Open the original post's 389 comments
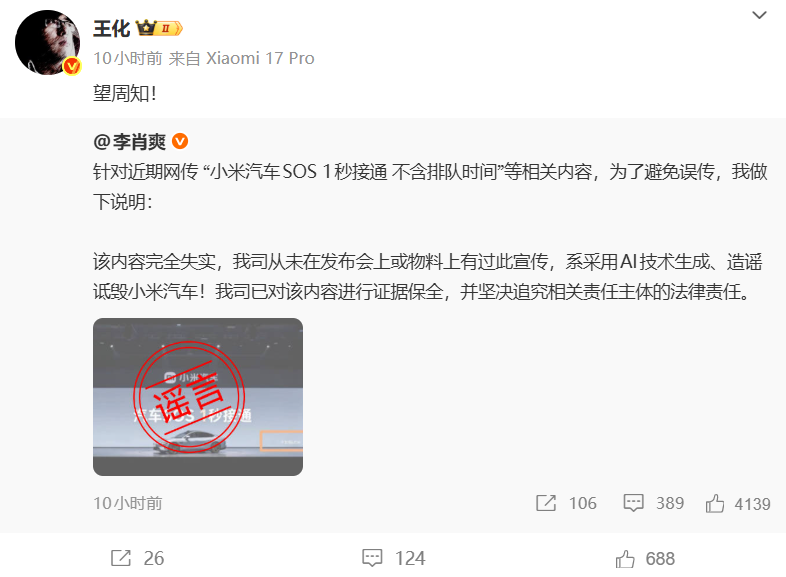The width and height of the screenshot is (786, 577). 654,503
